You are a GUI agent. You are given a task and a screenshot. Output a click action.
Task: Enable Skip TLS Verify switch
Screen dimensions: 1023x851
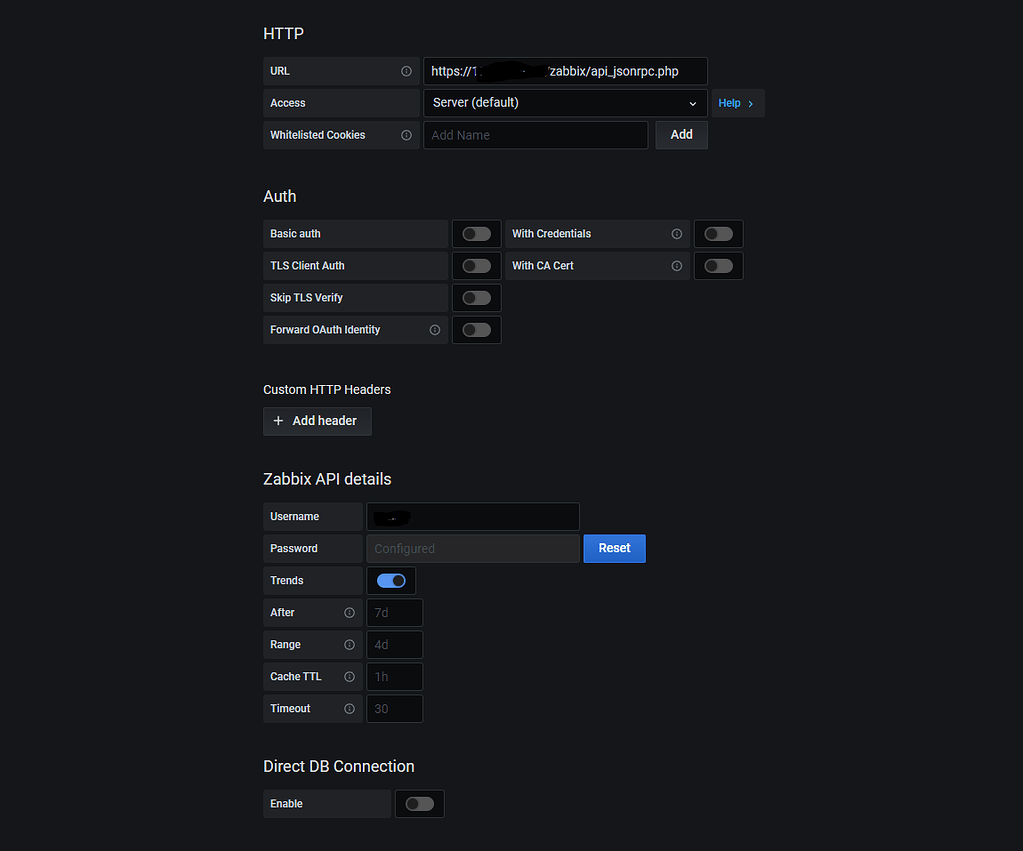point(476,298)
